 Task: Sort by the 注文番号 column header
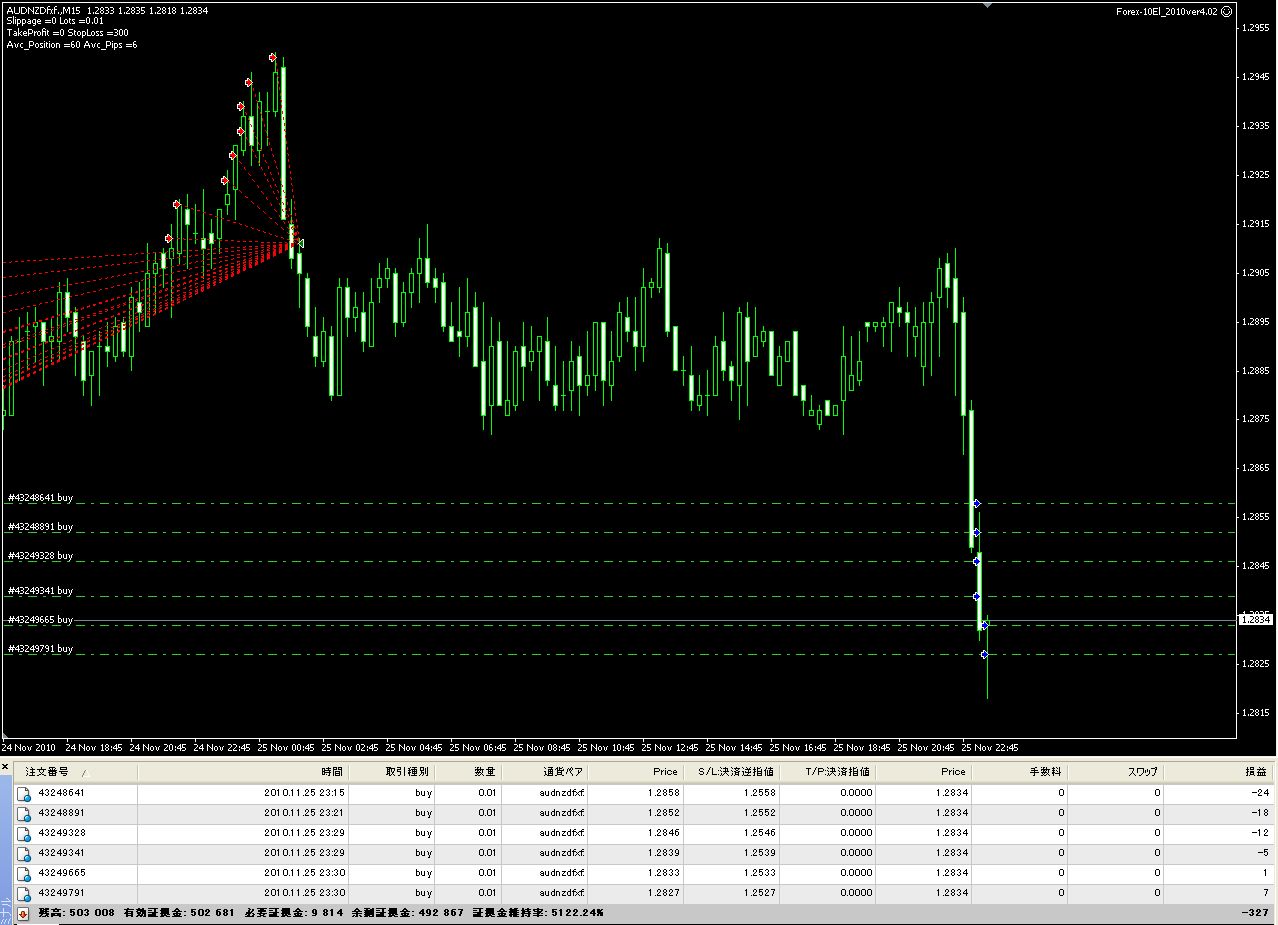(x=74, y=772)
